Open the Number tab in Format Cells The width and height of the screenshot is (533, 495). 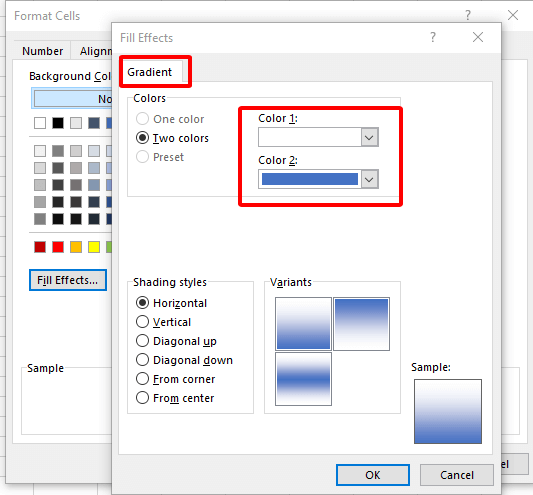[x=42, y=51]
